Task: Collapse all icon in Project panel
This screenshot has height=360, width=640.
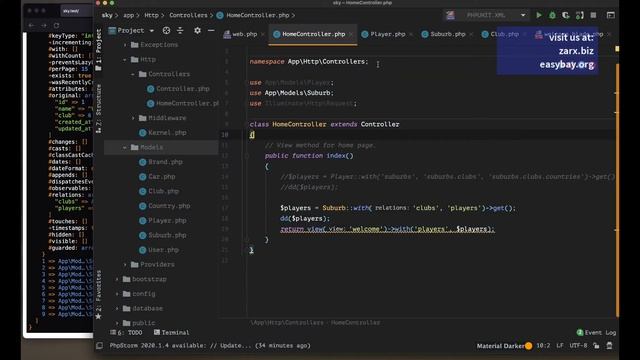Action: click(x=180, y=30)
